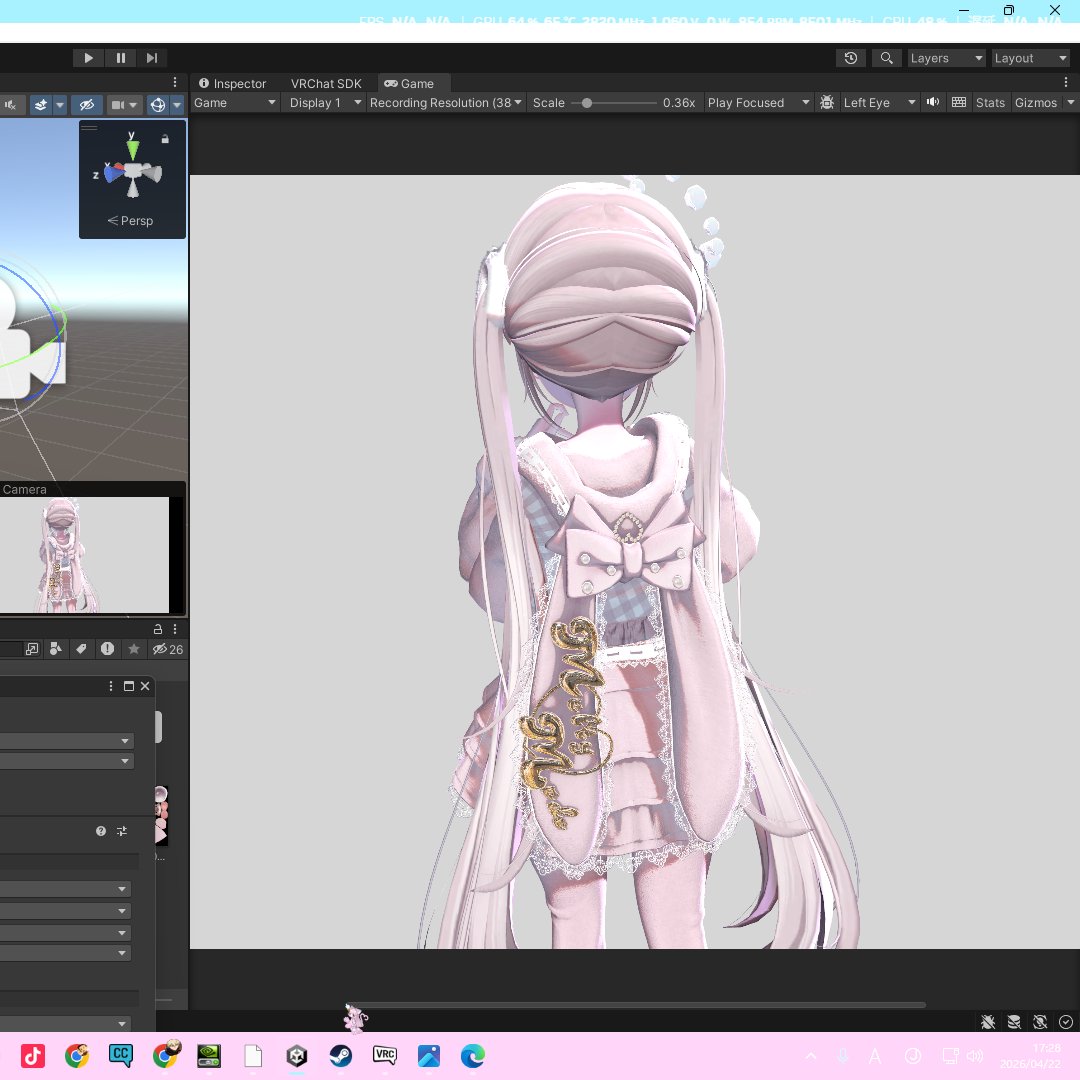
Task: Toggle the Game view keyboard shortcuts icon
Action: (x=959, y=102)
